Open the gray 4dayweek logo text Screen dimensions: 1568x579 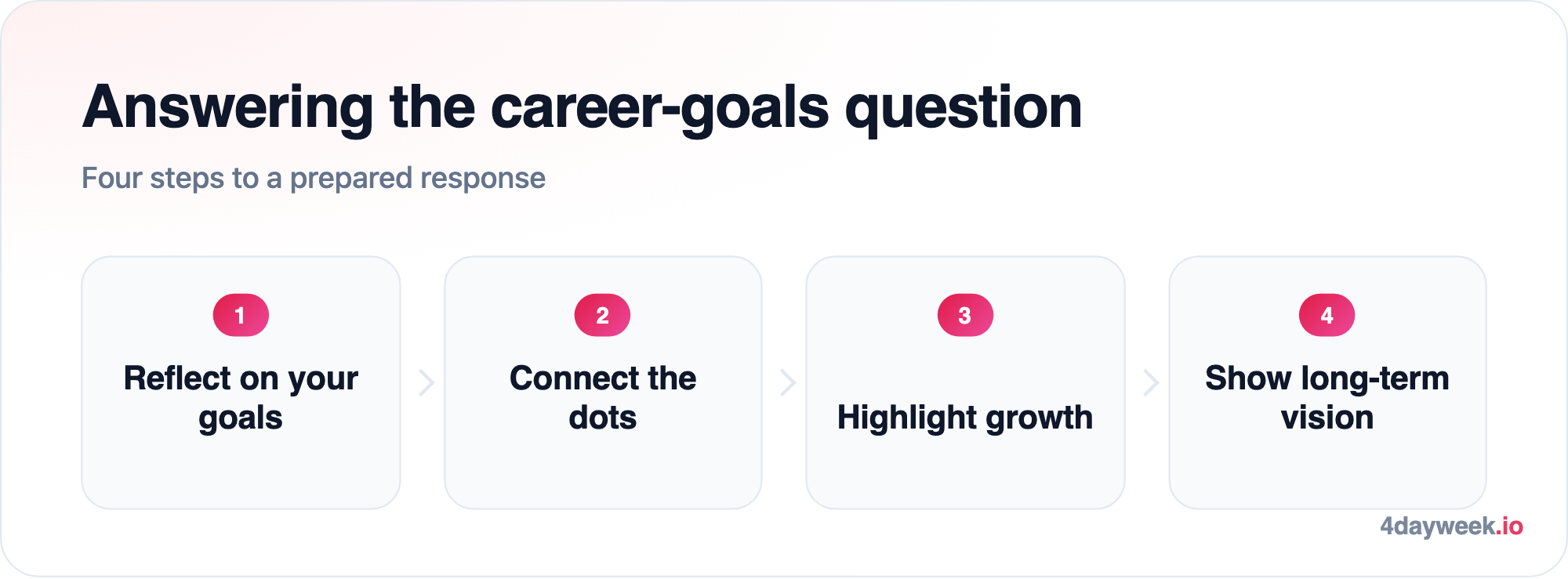click(1438, 526)
